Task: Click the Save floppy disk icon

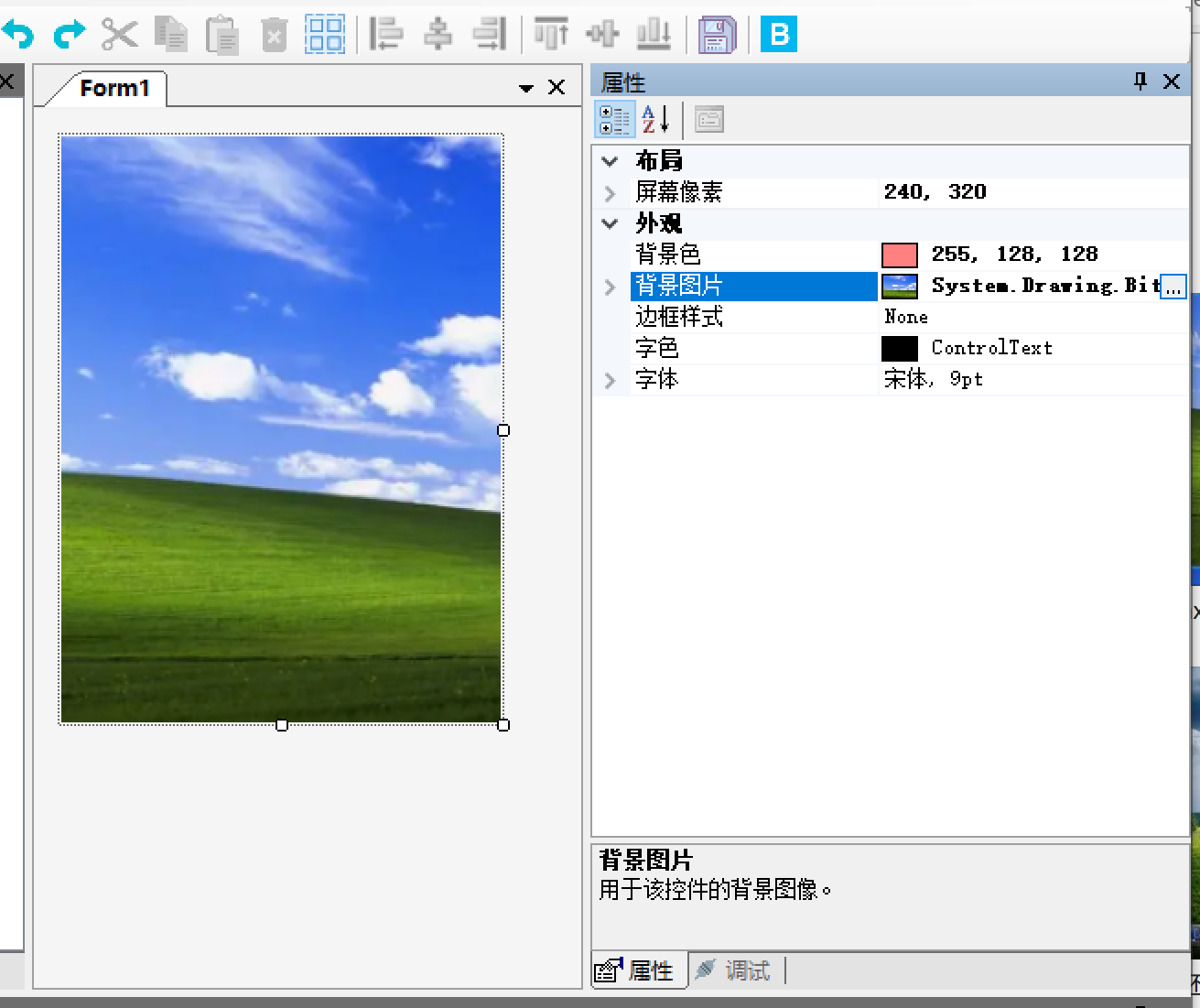Action: pos(717,35)
